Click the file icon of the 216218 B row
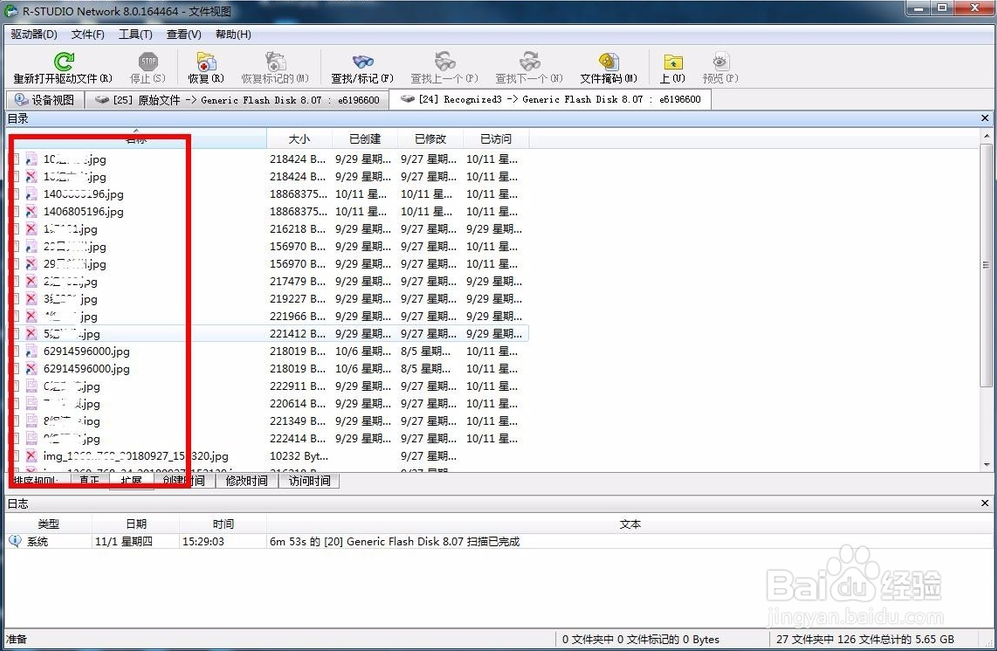This screenshot has height=651, width=997. click(x=31, y=229)
